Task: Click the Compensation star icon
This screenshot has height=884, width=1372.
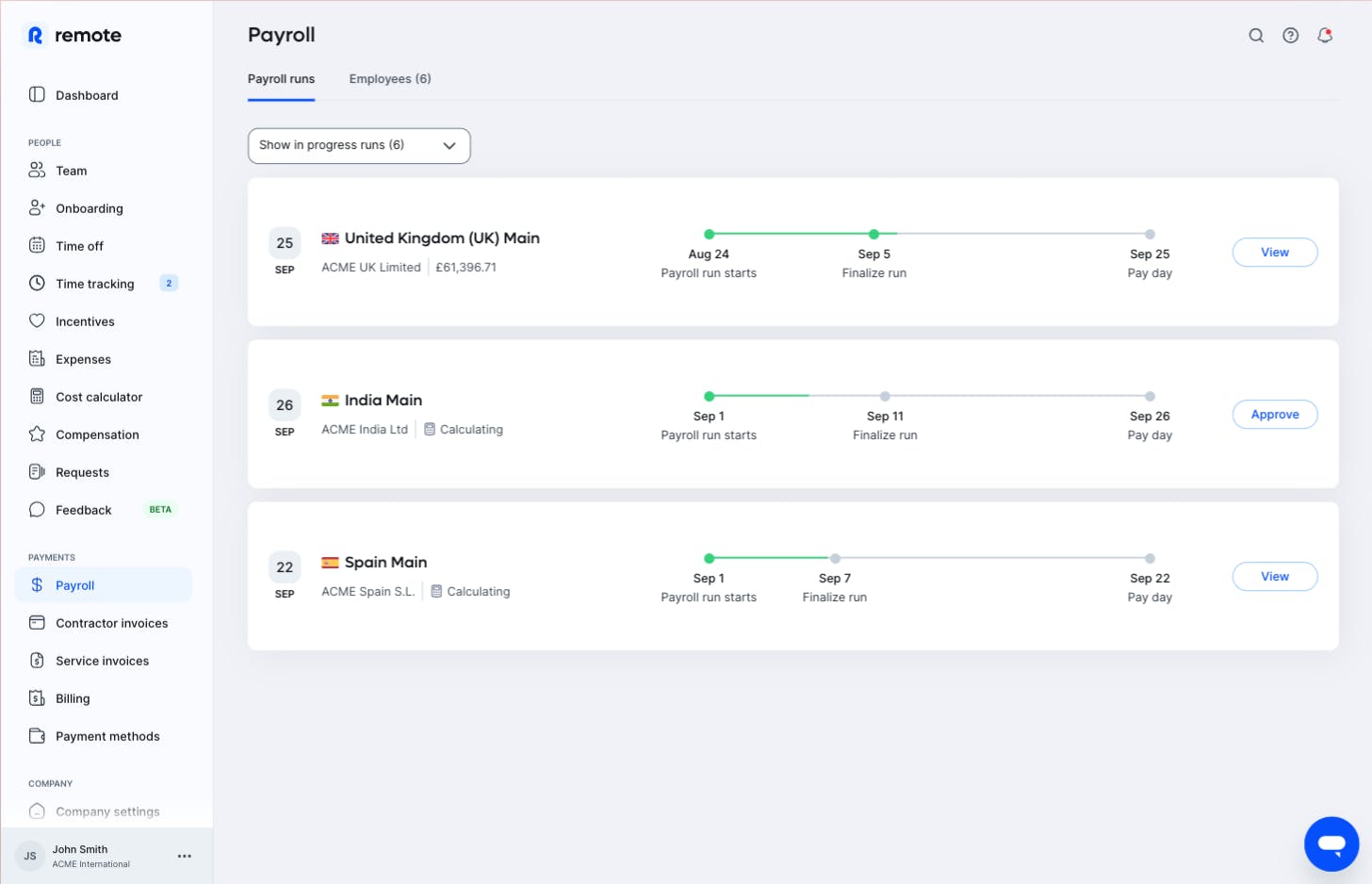Action: coord(37,434)
